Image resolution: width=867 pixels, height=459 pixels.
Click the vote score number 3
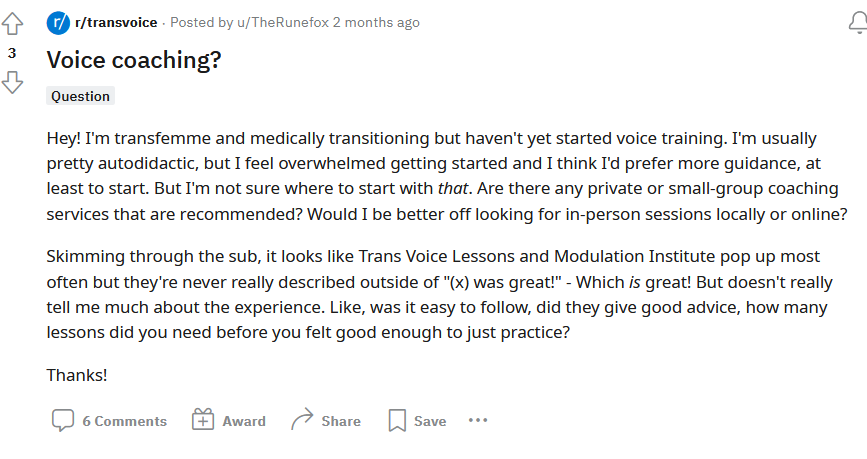tap(12, 53)
